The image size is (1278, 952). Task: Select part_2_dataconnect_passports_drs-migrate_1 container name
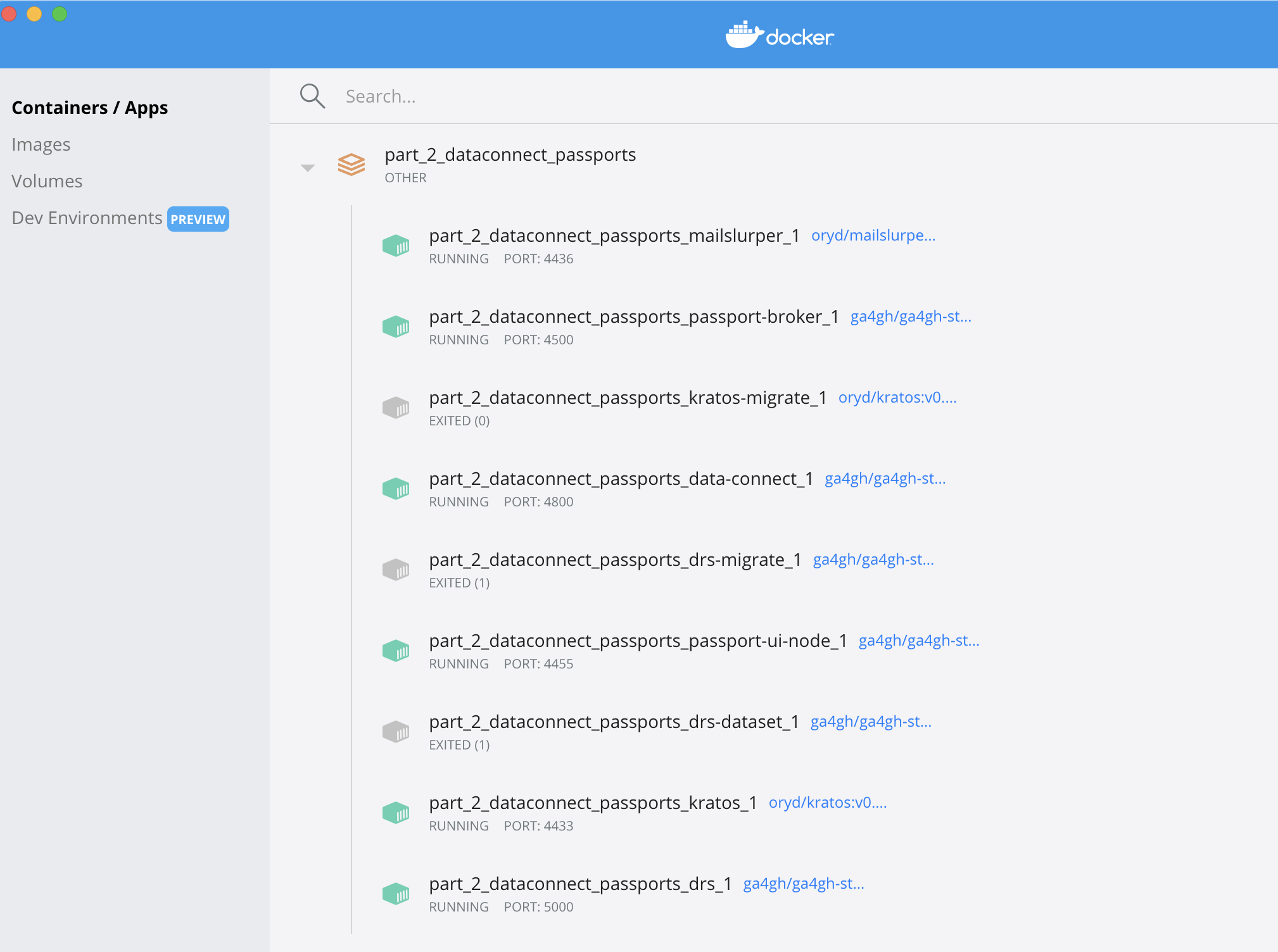click(616, 560)
